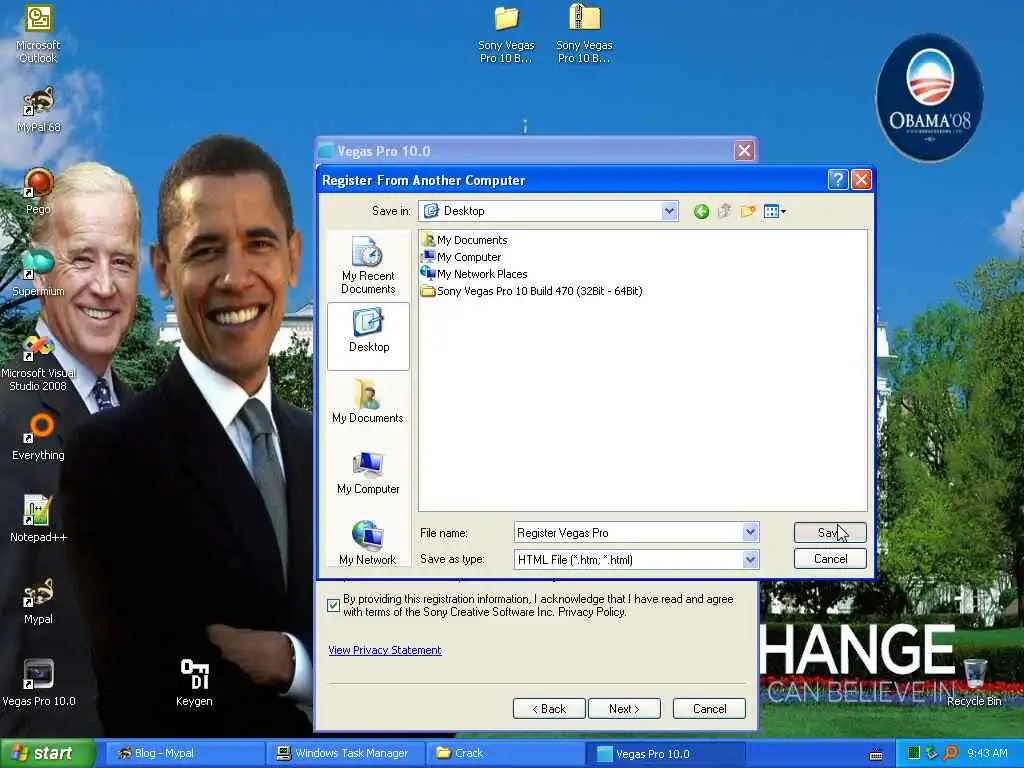Open the Recycle Bin

(x=974, y=683)
